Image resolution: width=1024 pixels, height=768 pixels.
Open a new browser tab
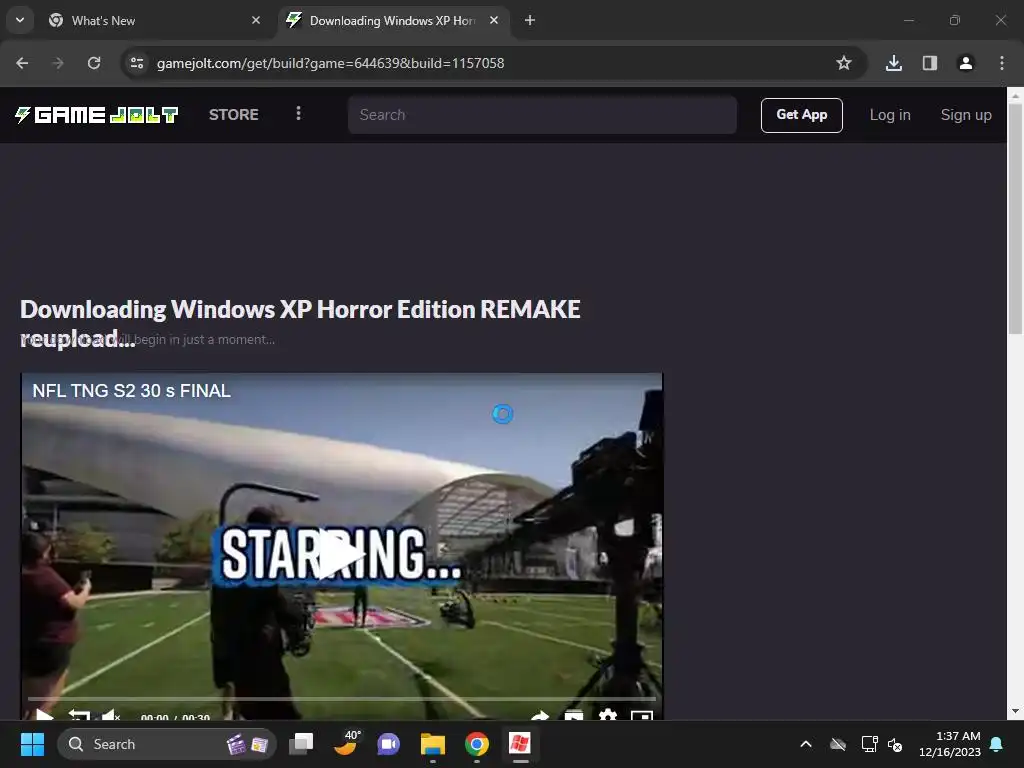pyautogui.click(x=530, y=21)
